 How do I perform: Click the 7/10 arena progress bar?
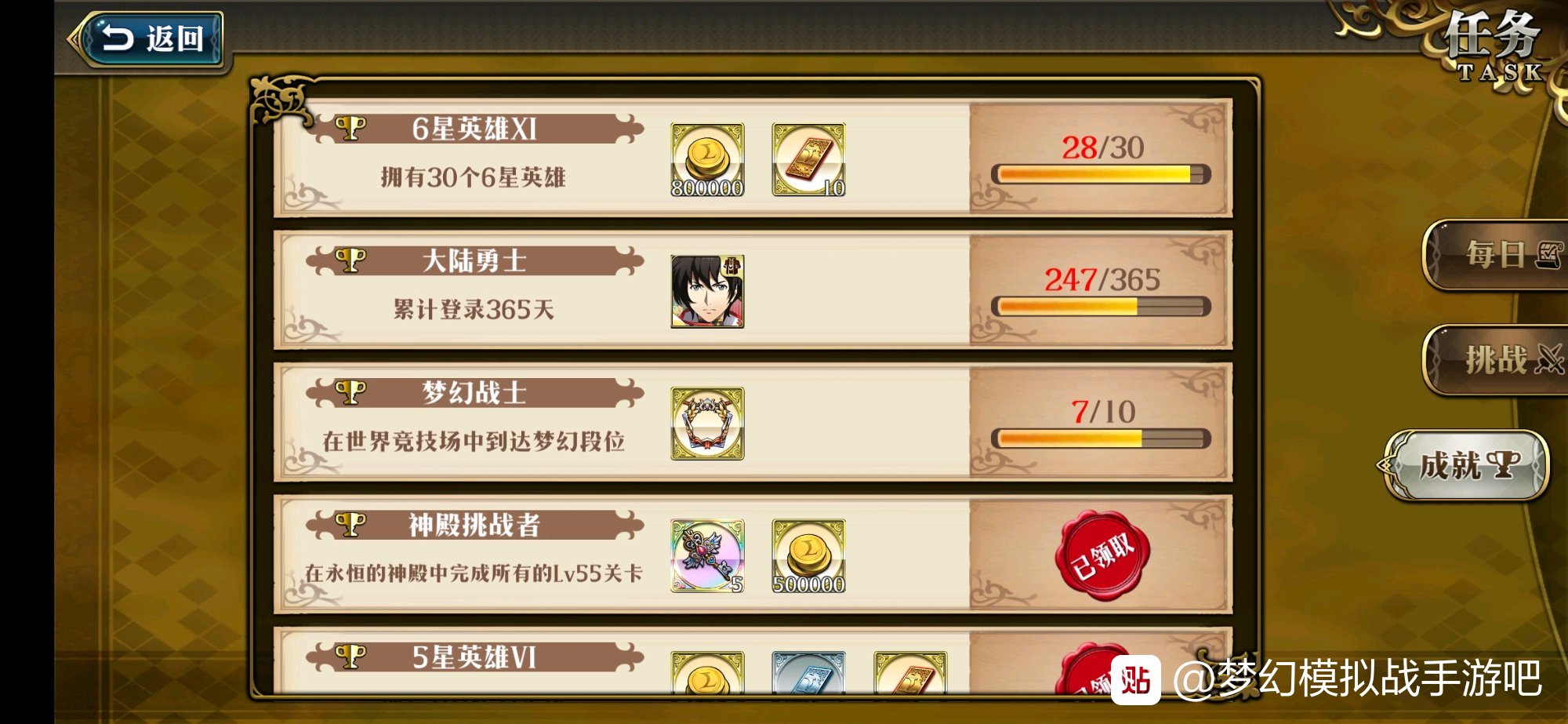(1101, 438)
